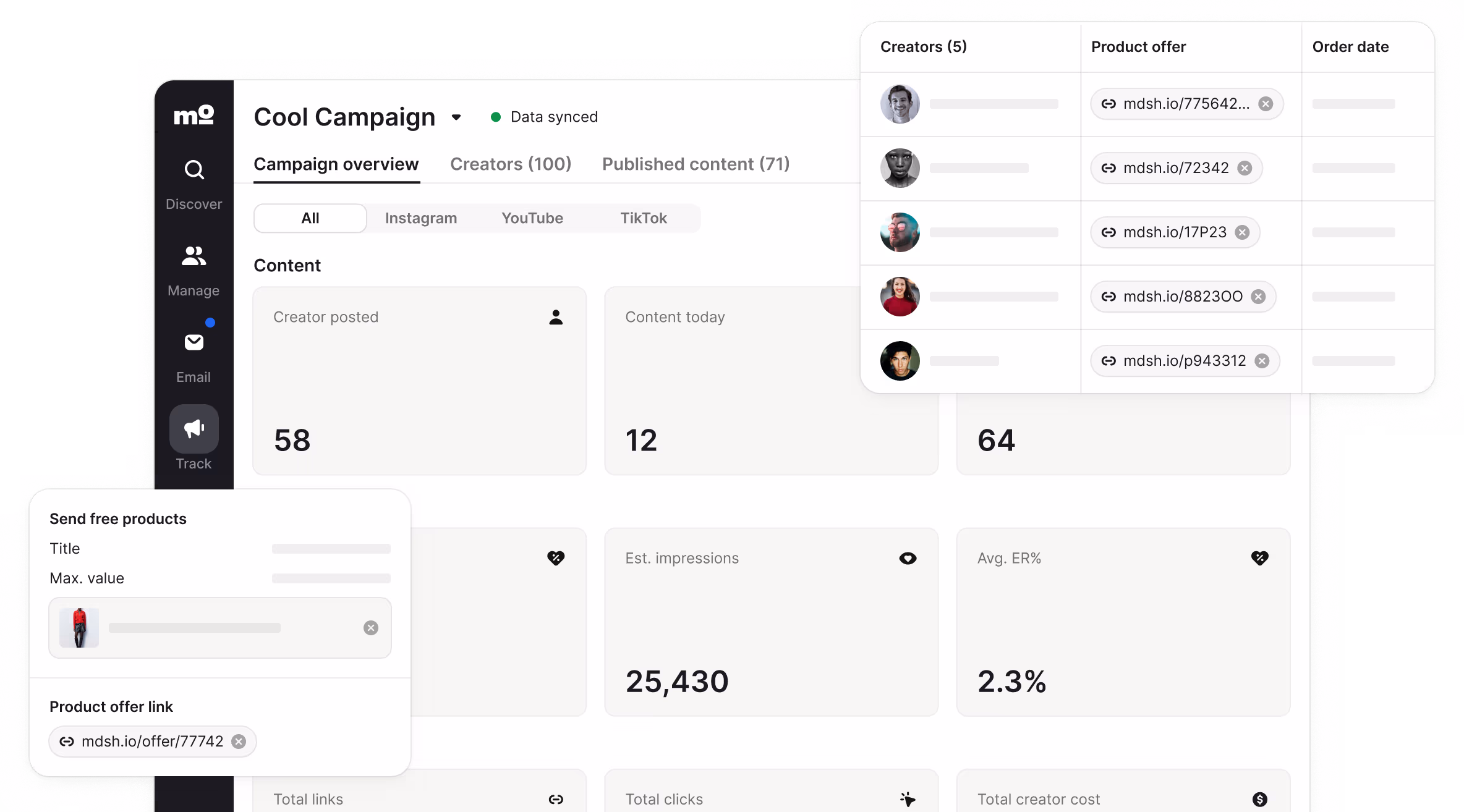1464x812 pixels.
Task: Select the Track megaphone icon
Action: [x=194, y=428]
